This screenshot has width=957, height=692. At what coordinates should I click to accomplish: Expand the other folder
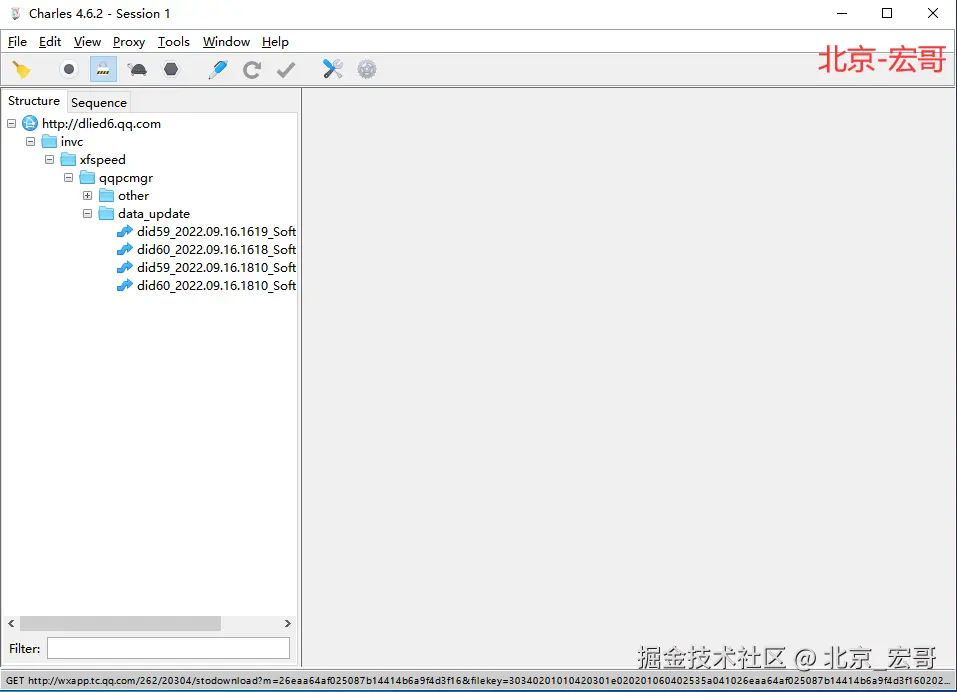pyautogui.click(x=87, y=196)
